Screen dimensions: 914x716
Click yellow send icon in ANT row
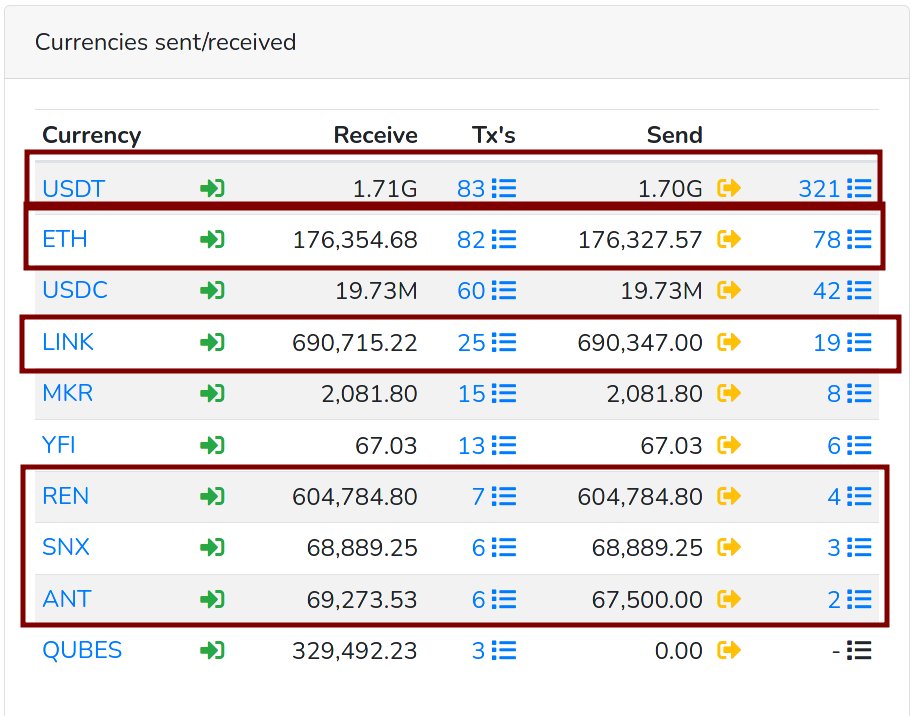(729, 599)
